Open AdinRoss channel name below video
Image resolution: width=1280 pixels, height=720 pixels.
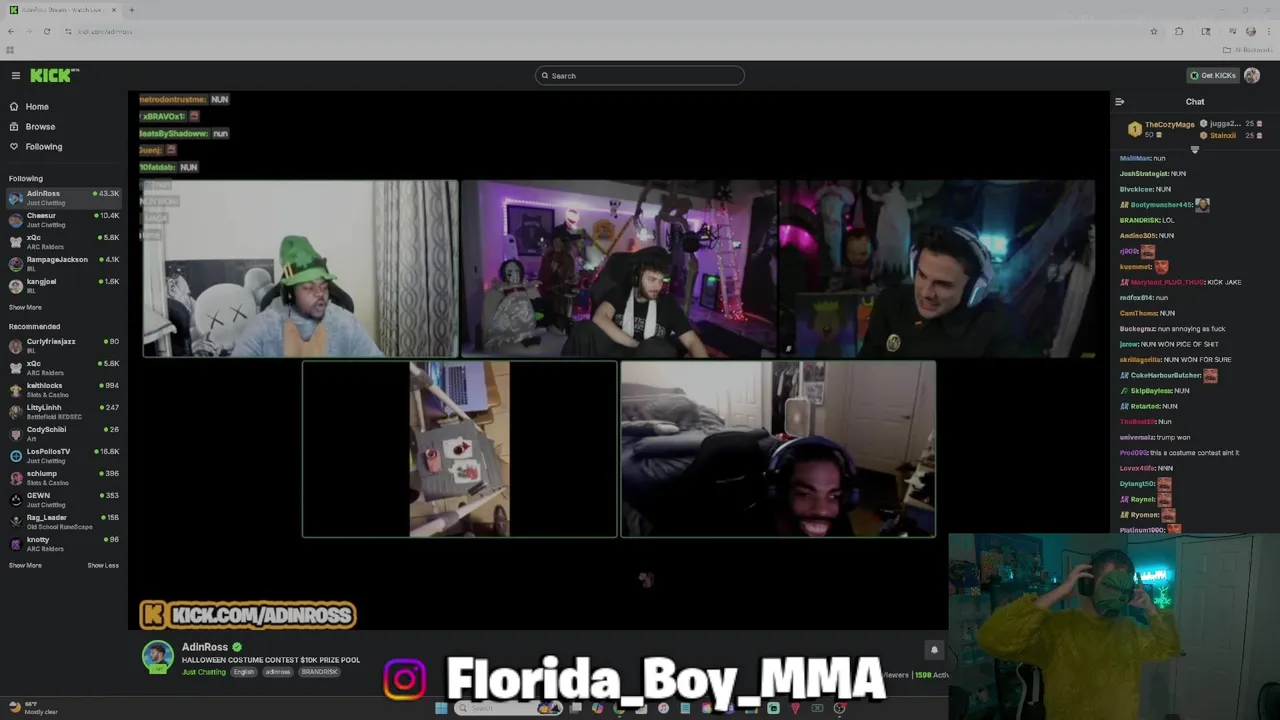coord(205,647)
